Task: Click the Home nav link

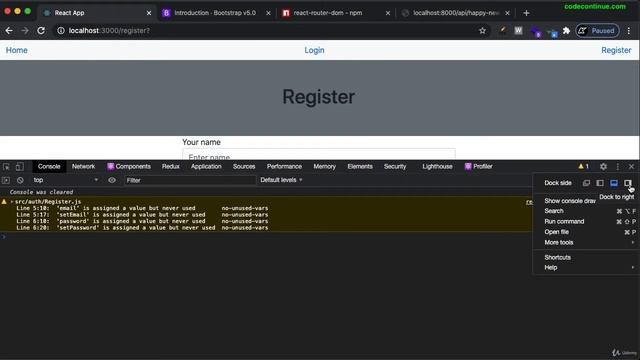Action: pyautogui.click(x=17, y=50)
